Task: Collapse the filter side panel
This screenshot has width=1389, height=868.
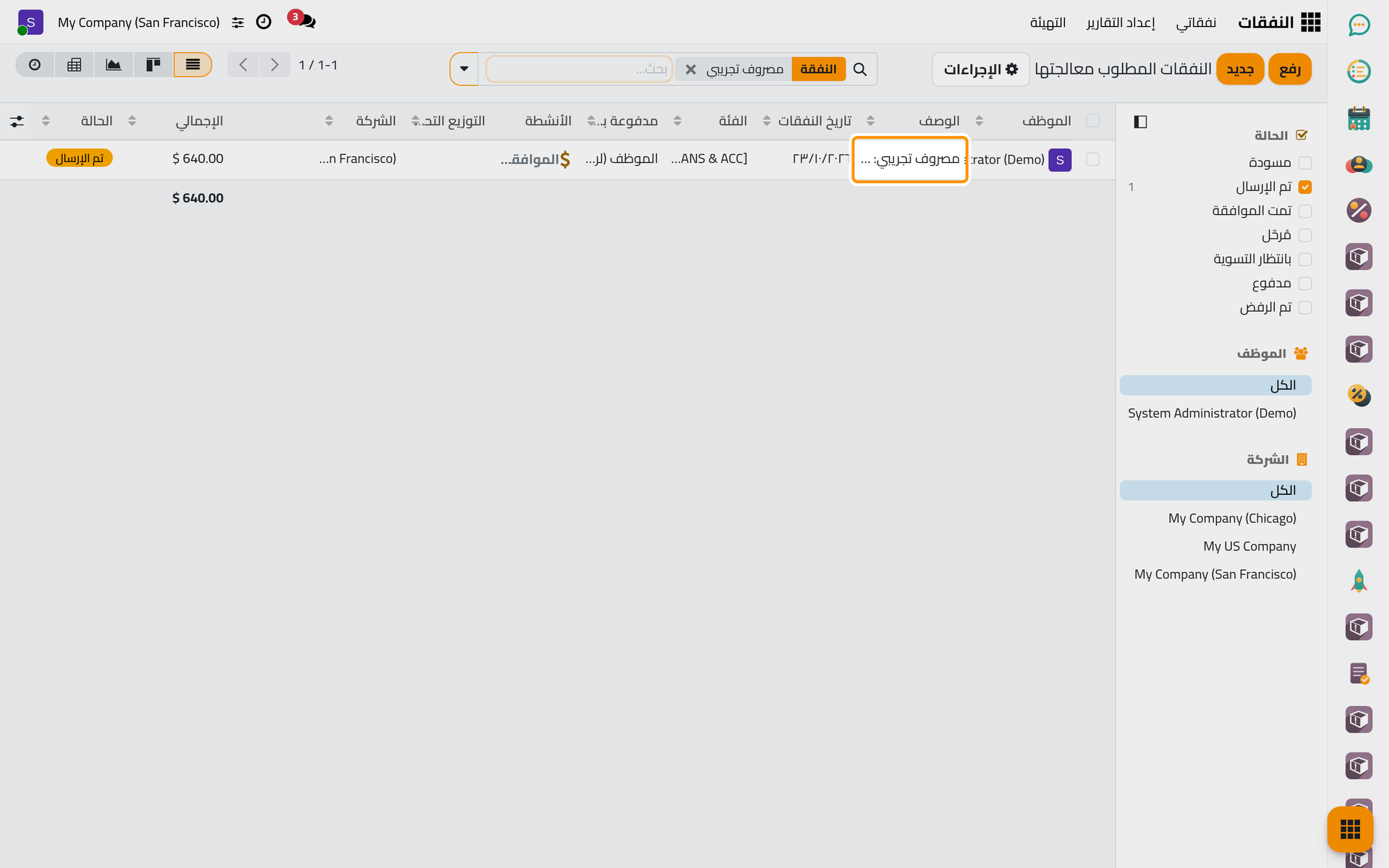Action: coord(1140,122)
